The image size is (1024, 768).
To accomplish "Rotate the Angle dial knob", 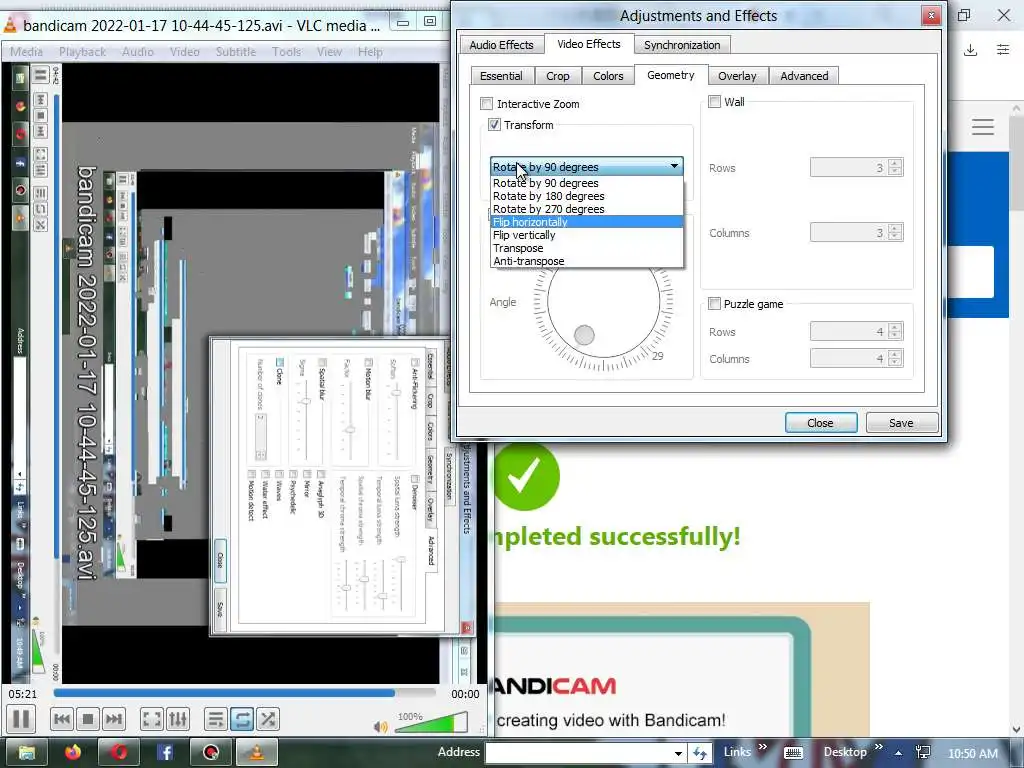I will pos(584,335).
